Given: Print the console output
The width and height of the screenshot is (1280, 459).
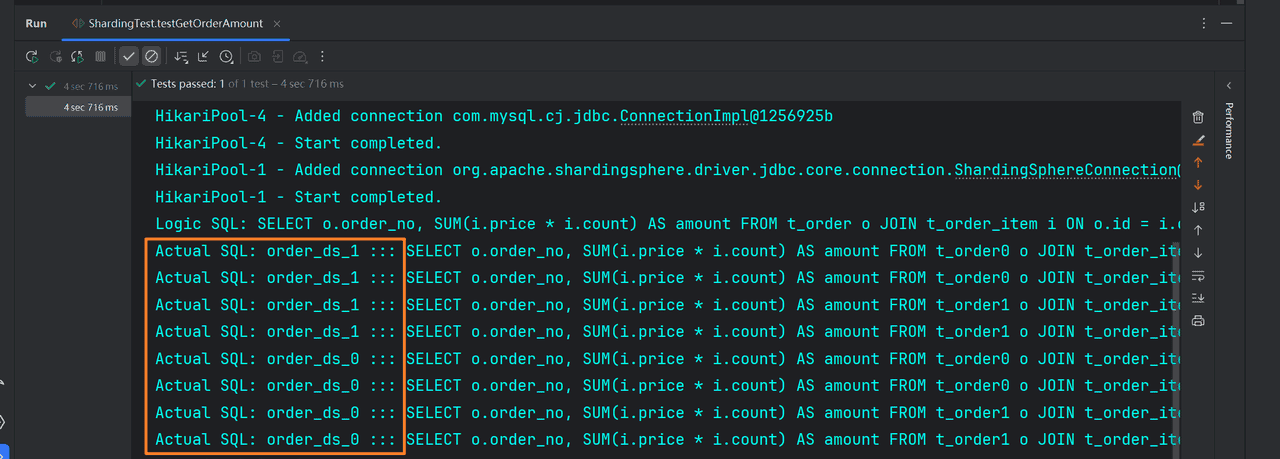Looking at the screenshot, I should (1198, 321).
